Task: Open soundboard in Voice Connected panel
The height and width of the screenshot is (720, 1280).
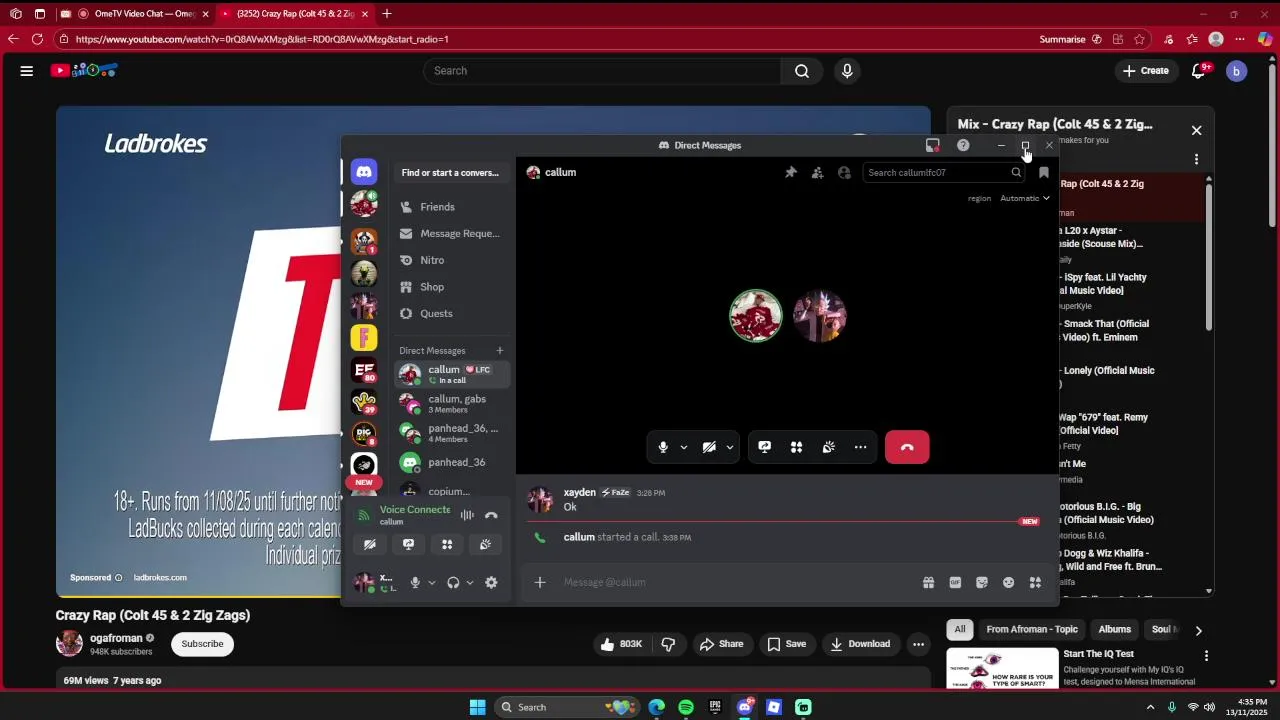Action: 485,544
